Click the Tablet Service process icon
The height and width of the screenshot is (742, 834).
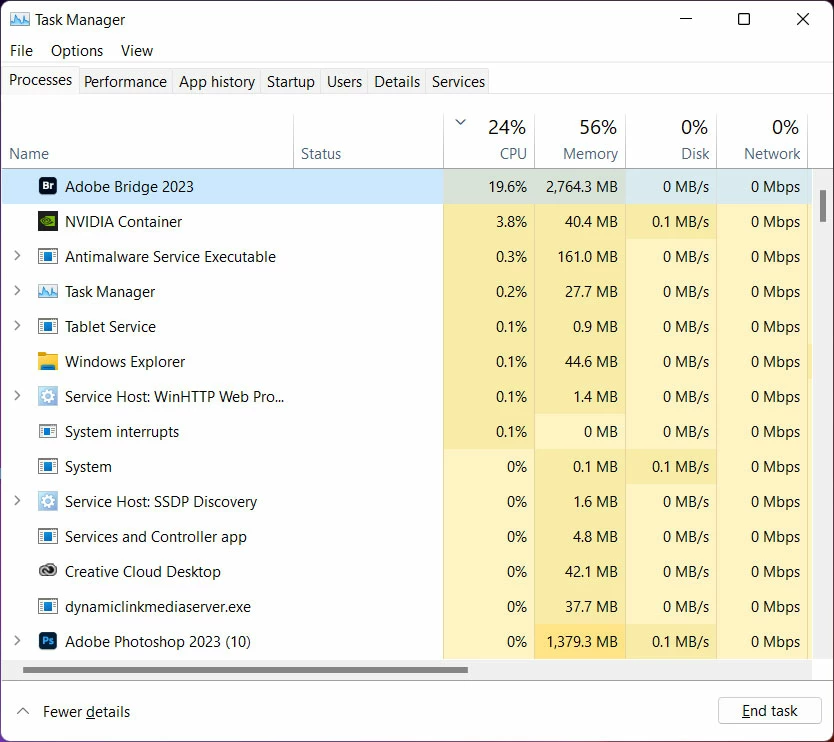pyautogui.click(x=48, y=327)
